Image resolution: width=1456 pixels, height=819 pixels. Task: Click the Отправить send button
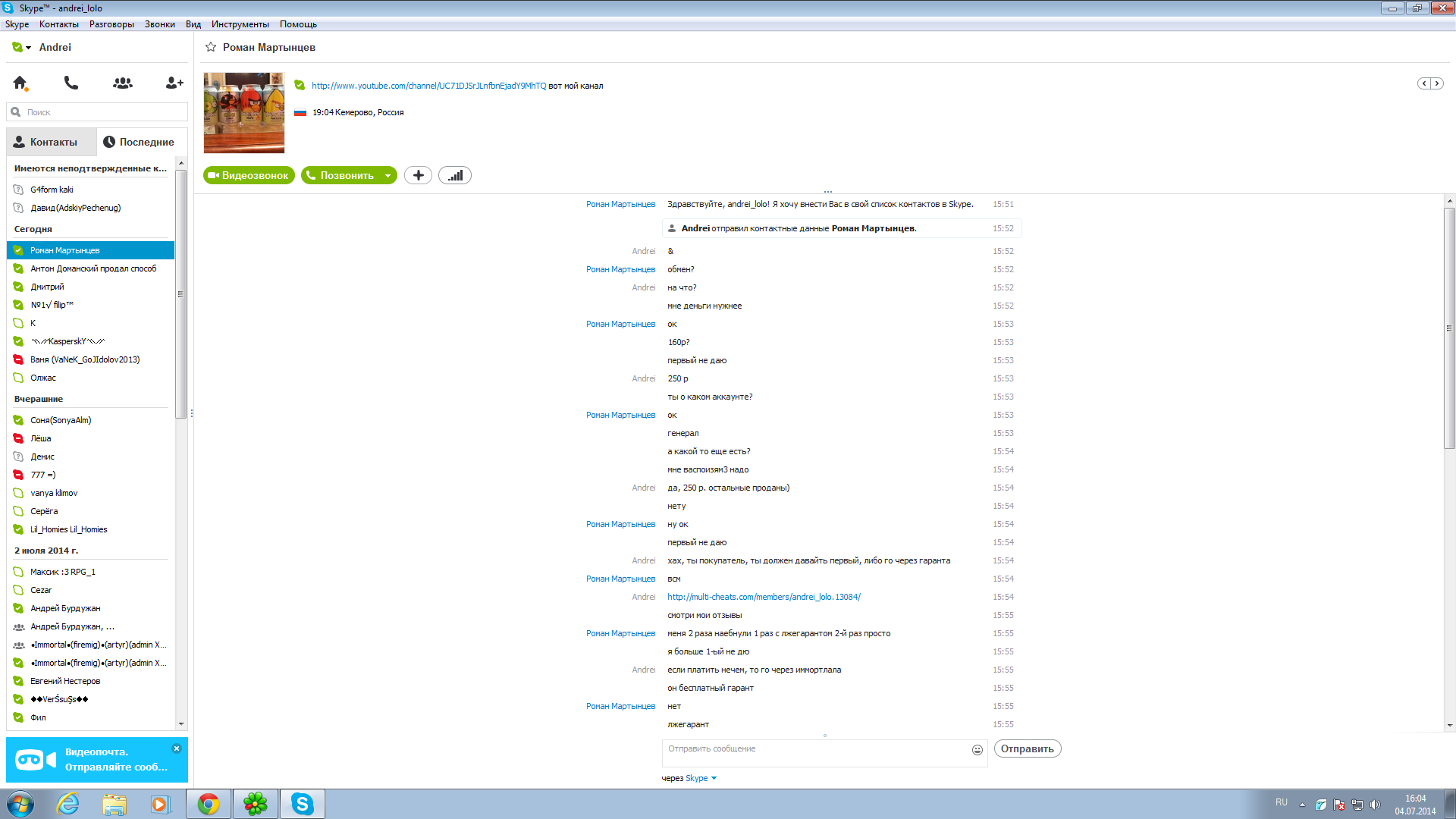pos(1027,748)
